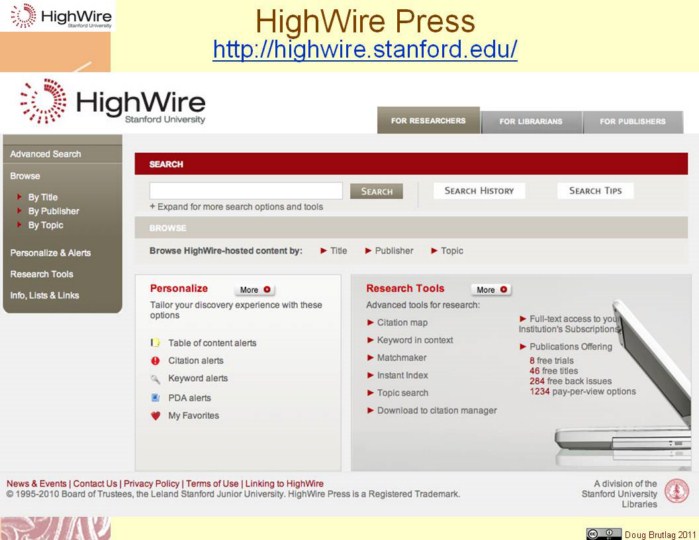The width and height of the screenshot is (699, 540).
Task: Expand more search options and tools
Action: point(236,207)
